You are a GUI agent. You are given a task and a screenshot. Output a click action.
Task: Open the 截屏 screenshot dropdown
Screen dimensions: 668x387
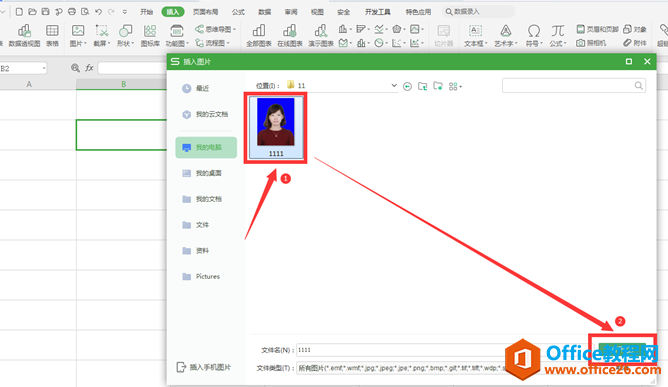pos(102,36)
